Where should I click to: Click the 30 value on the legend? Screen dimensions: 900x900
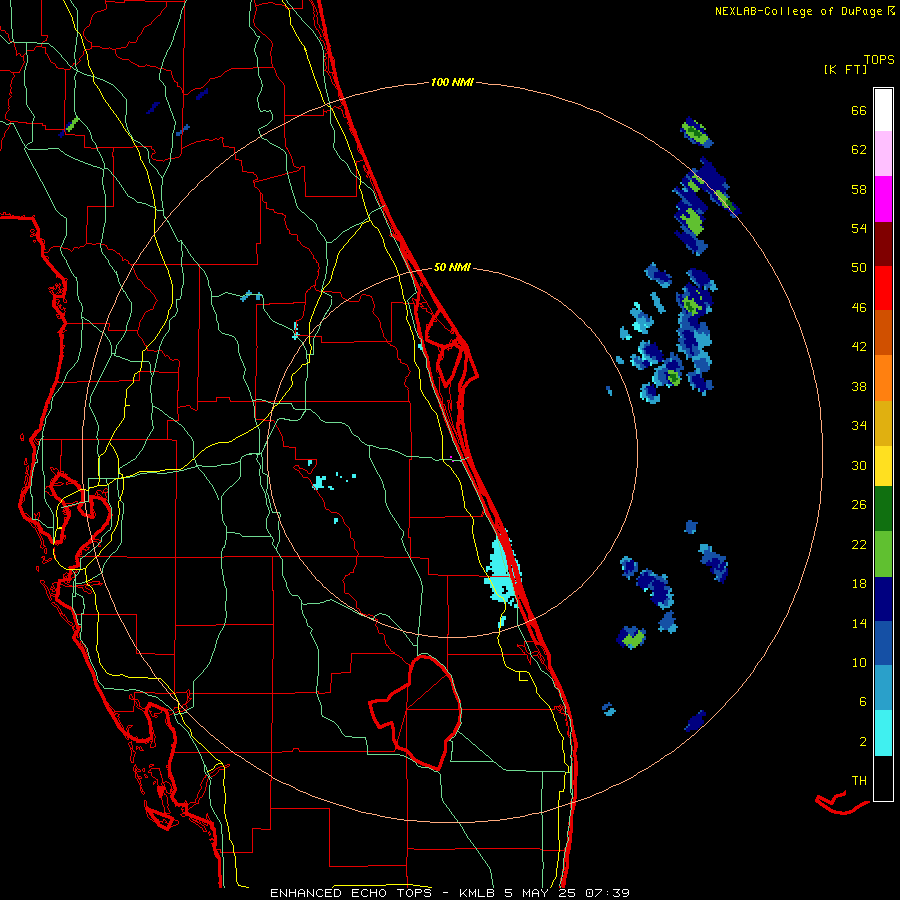[859, 465]
